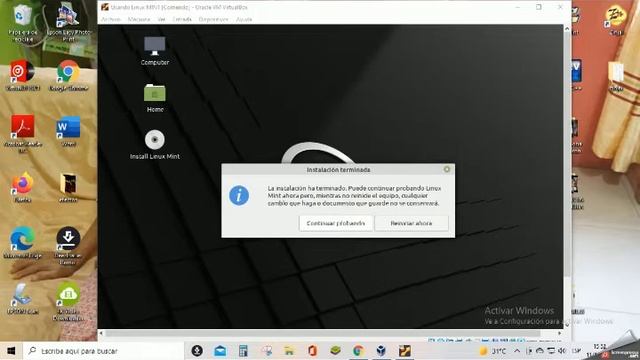Open the black download app in taskbar
Screen dimensions: 640x360
click(197, 351)
